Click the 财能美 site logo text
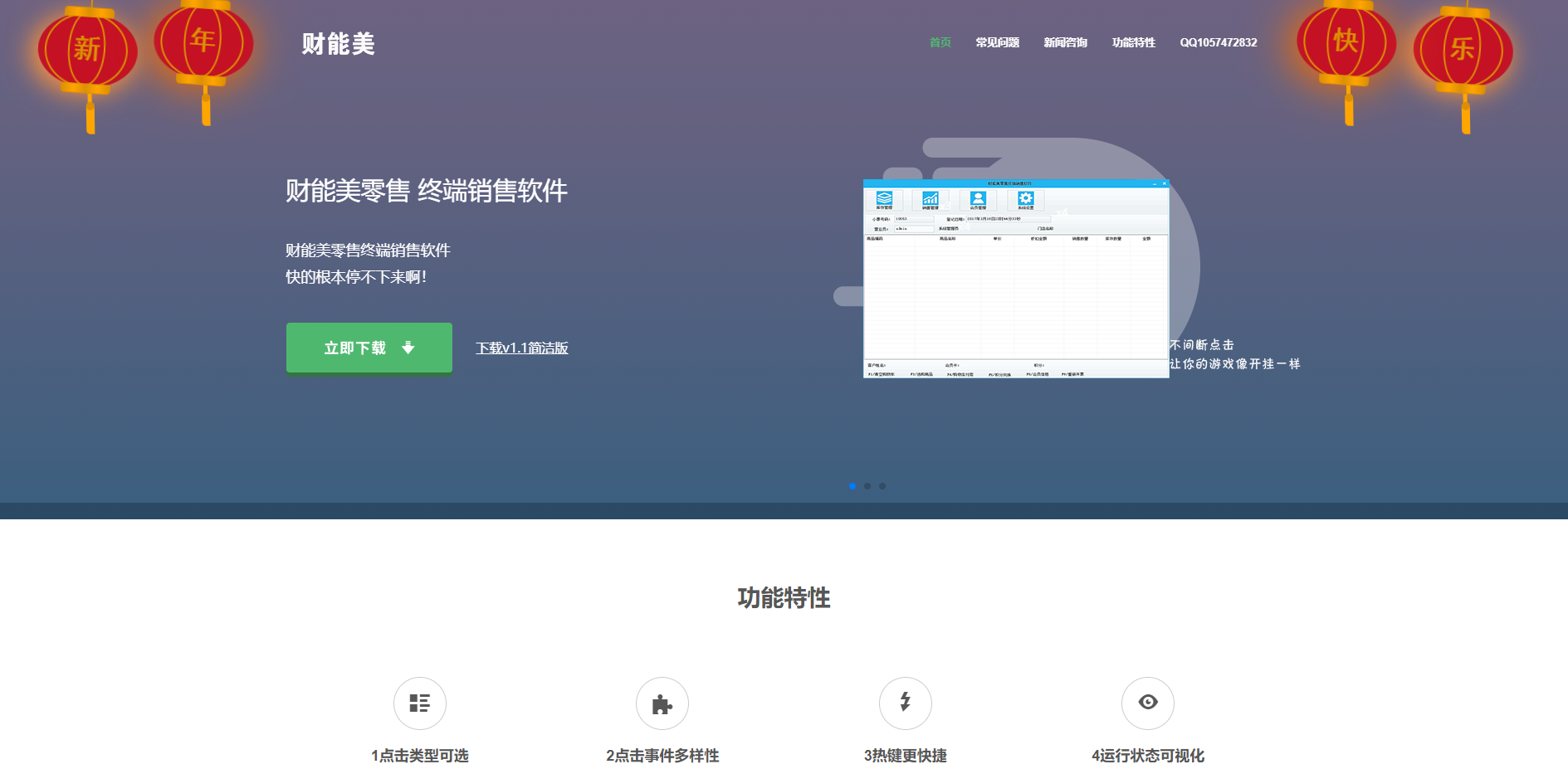Viewport: 1568px width, 769px height. (x=338, y=44)
